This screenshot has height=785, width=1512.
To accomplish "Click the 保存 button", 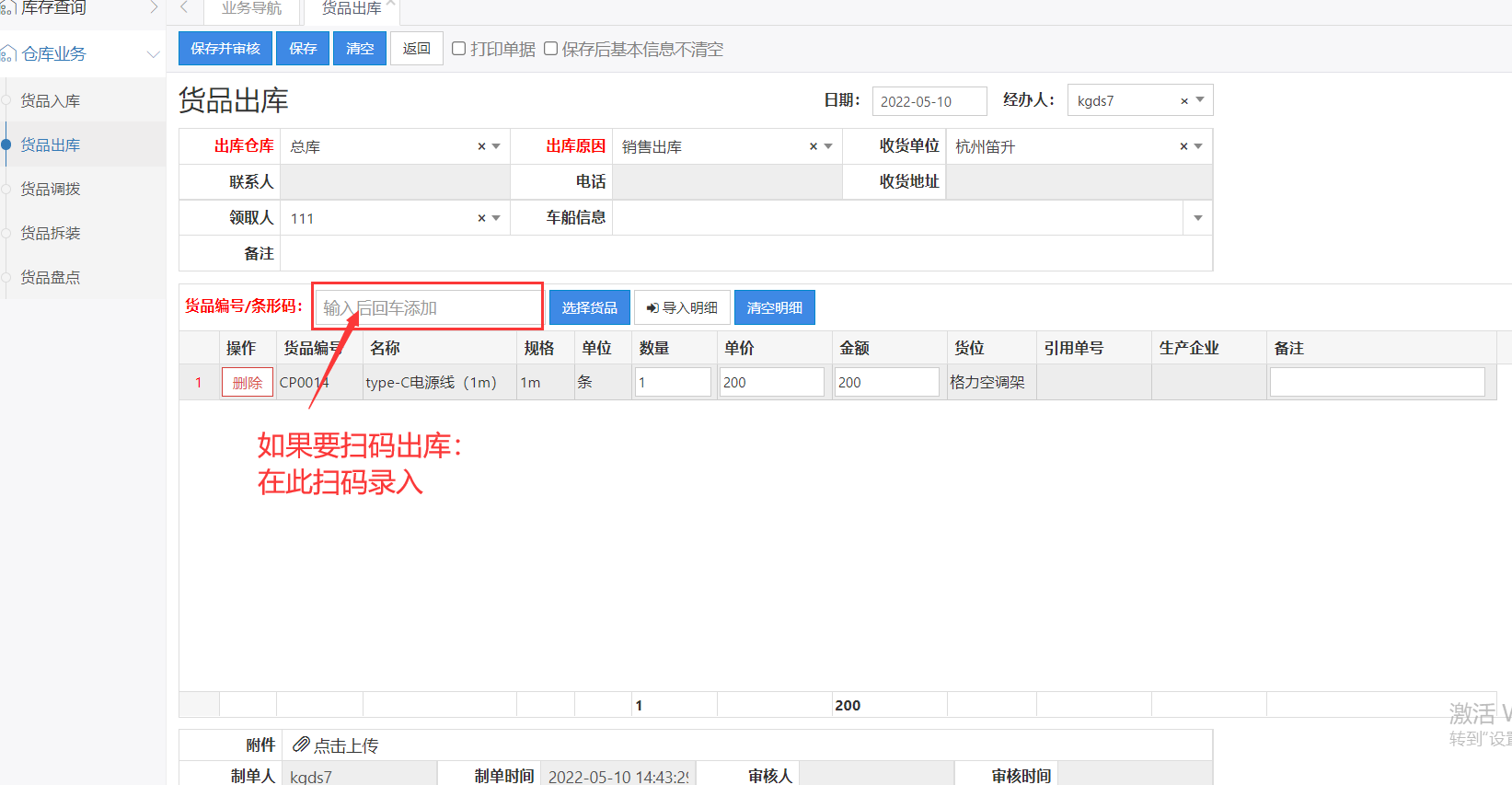I will (303, 49).
